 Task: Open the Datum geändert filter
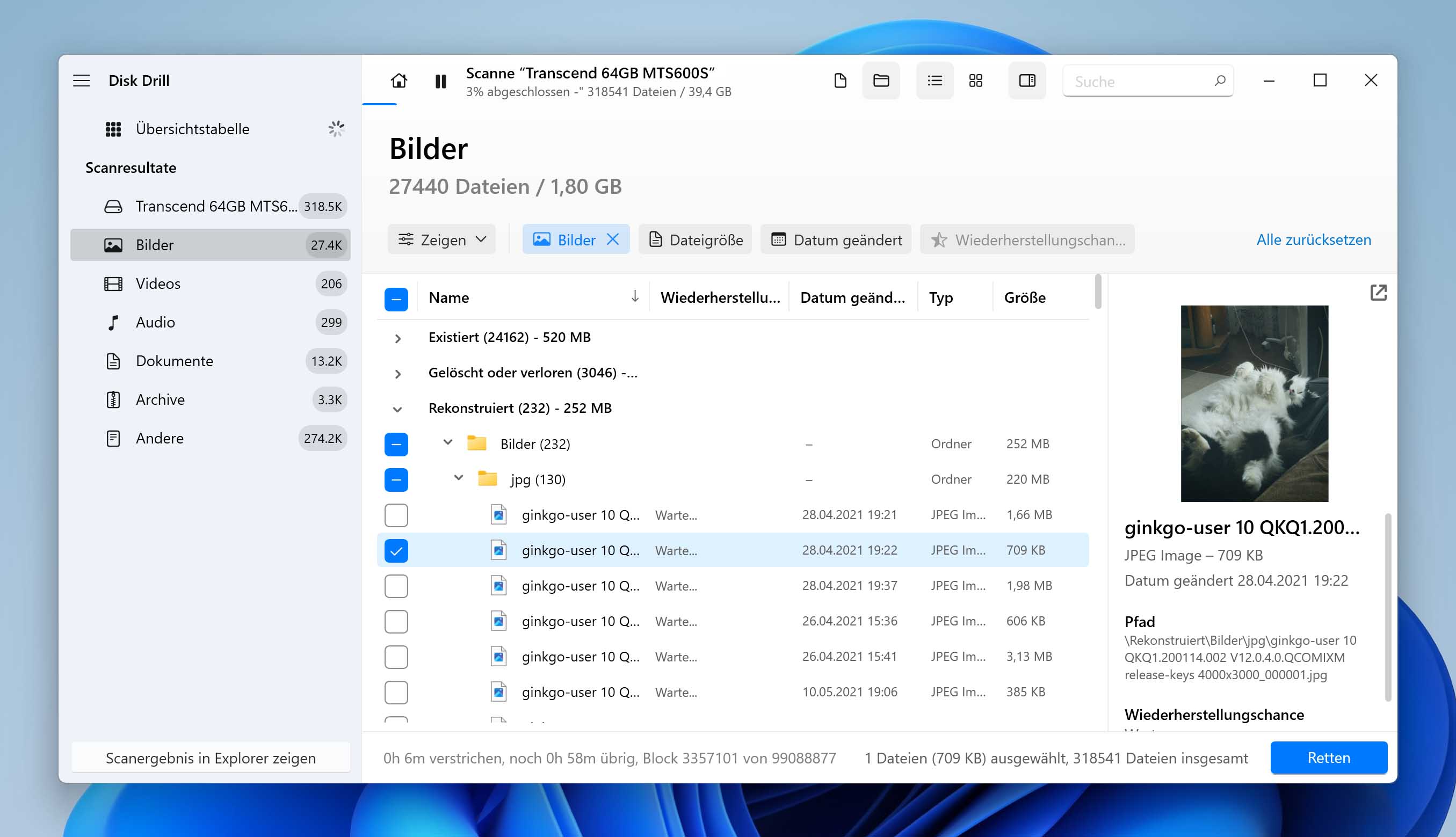click(x=836, y=239)
